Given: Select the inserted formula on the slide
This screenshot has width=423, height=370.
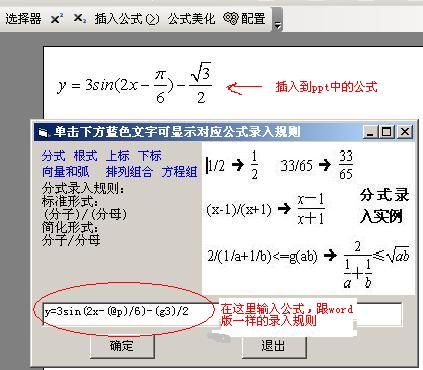Looking at the screenshot, I should pos(134,83).
